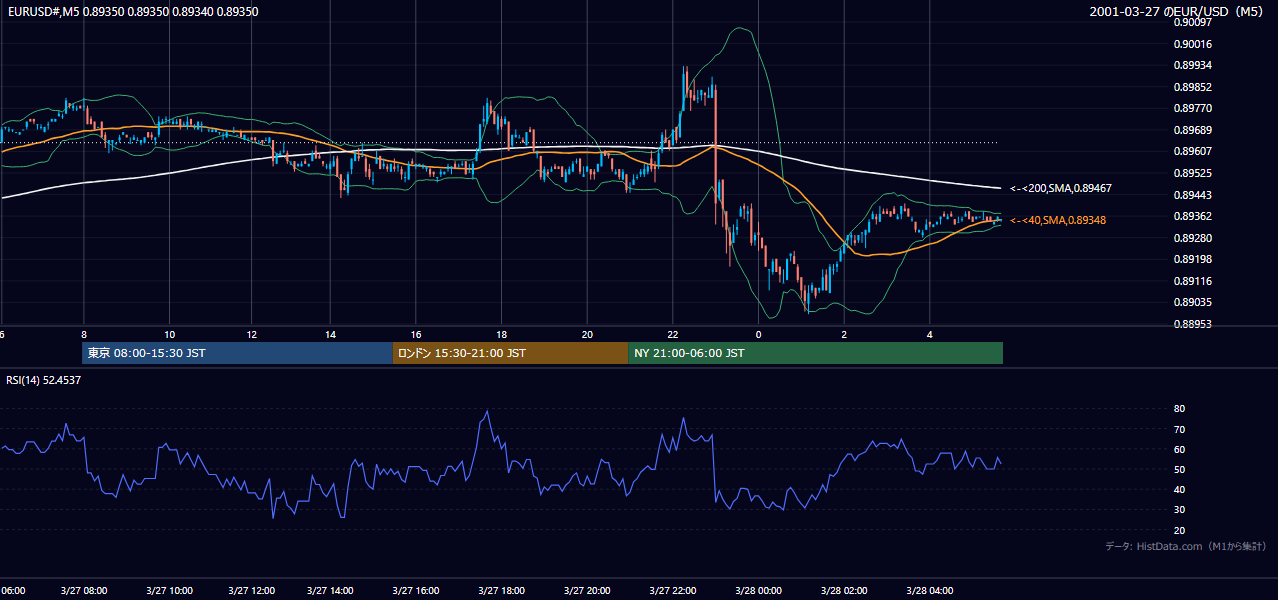Screen dimensions: 1278x600
Task: Click hour marker 12 under the price chart
Action: click(252, 335)
